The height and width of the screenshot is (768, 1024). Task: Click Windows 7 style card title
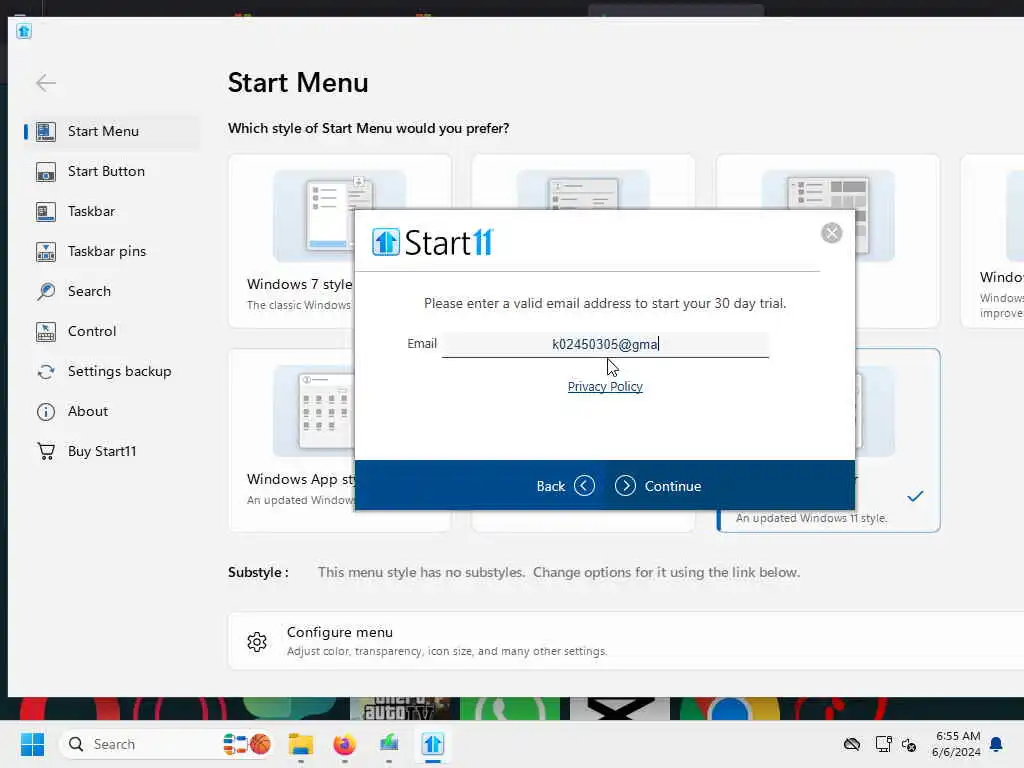(x=300, y=284)
